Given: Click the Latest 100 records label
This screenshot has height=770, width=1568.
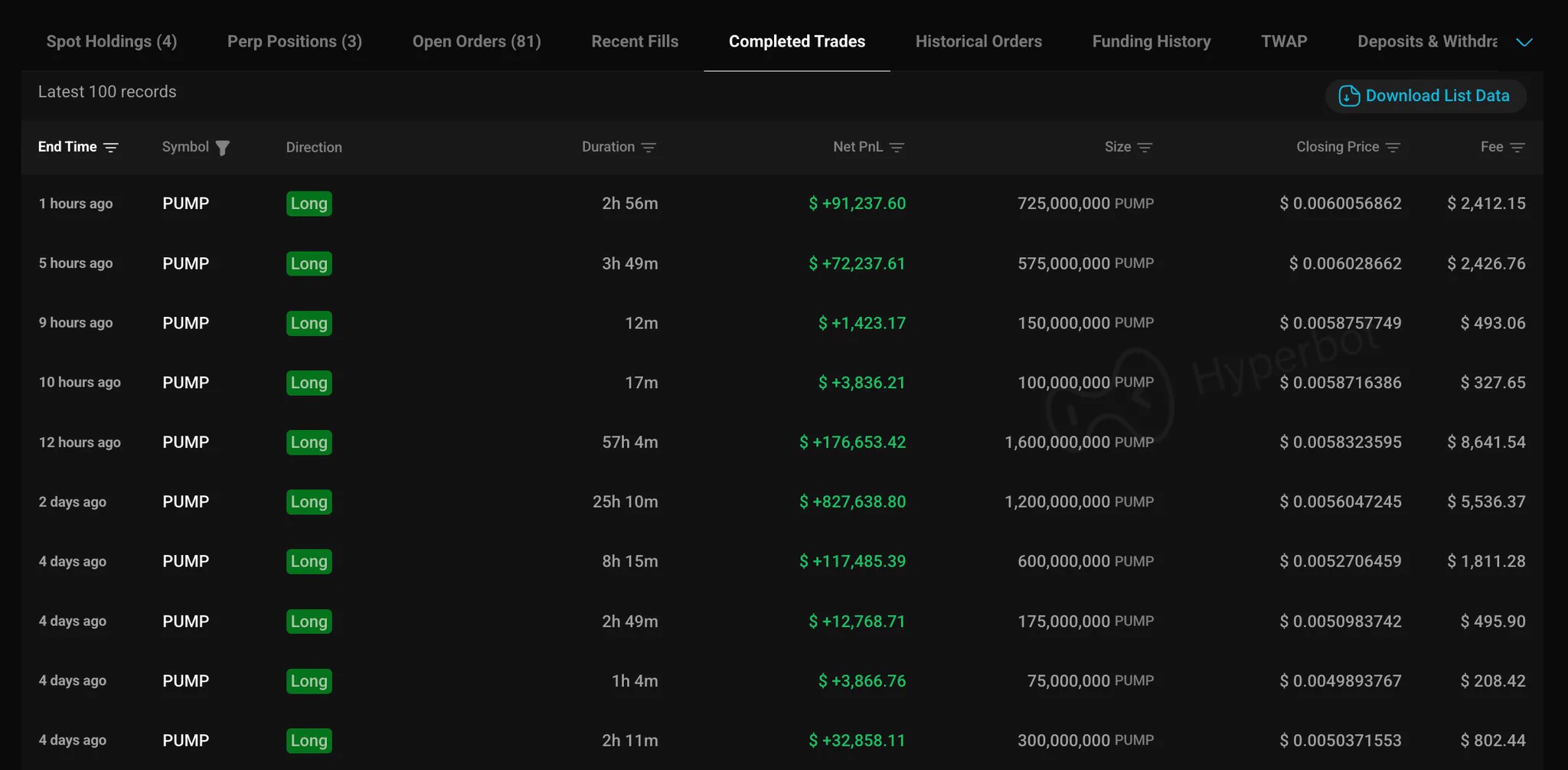Looking at the screenshot, I should click(107, 92).
